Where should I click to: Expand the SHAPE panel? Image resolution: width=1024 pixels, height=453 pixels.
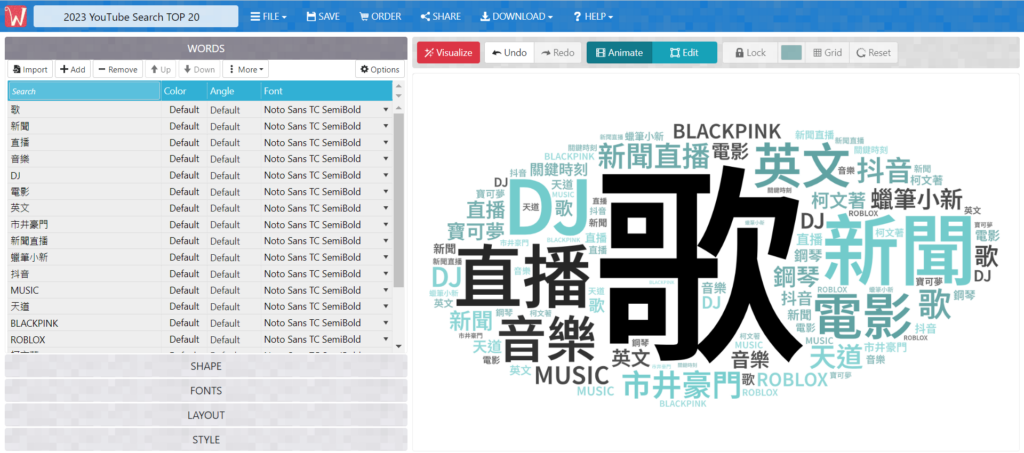(x=206, y=366)
